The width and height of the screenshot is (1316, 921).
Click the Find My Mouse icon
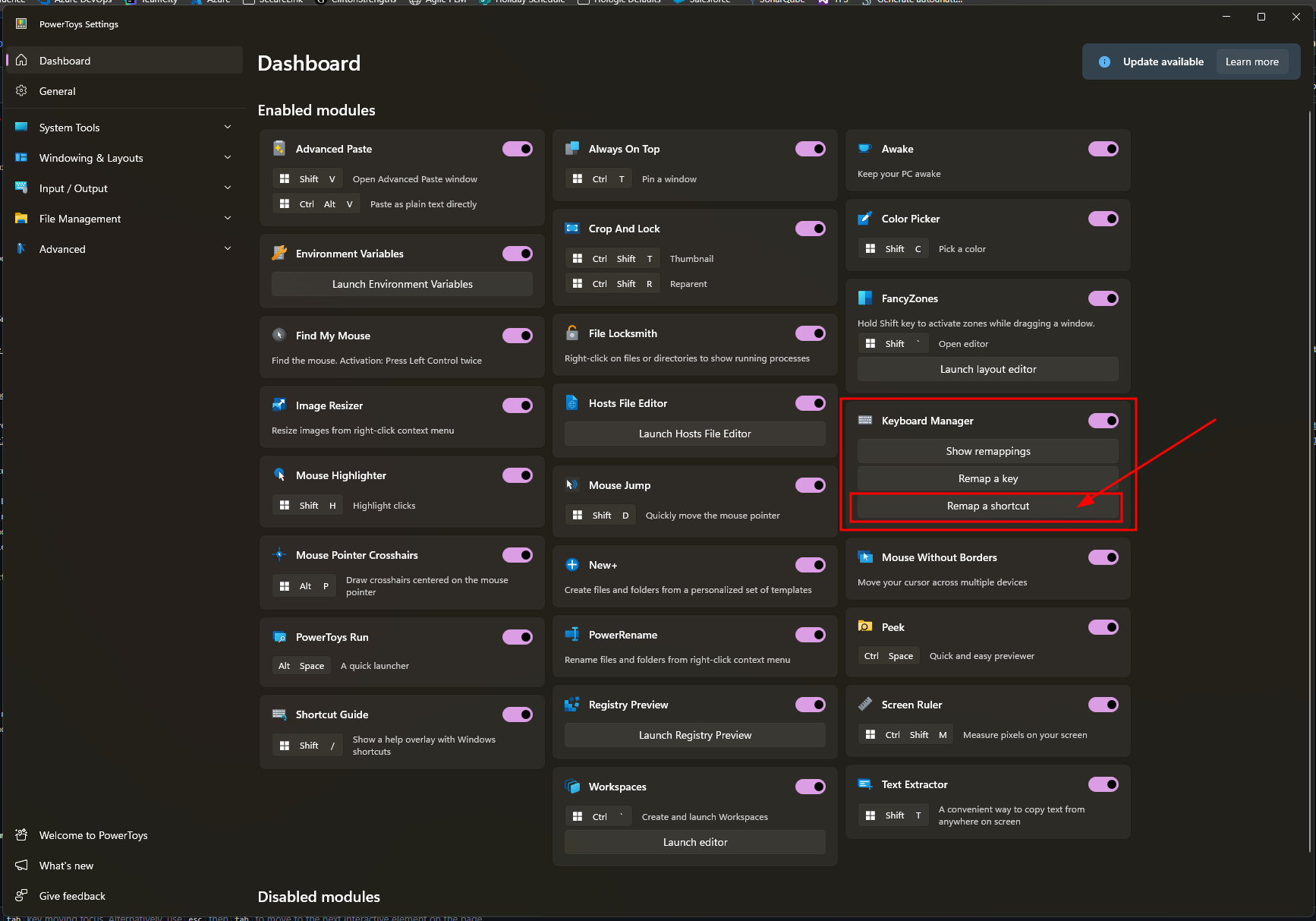(279, 336)
